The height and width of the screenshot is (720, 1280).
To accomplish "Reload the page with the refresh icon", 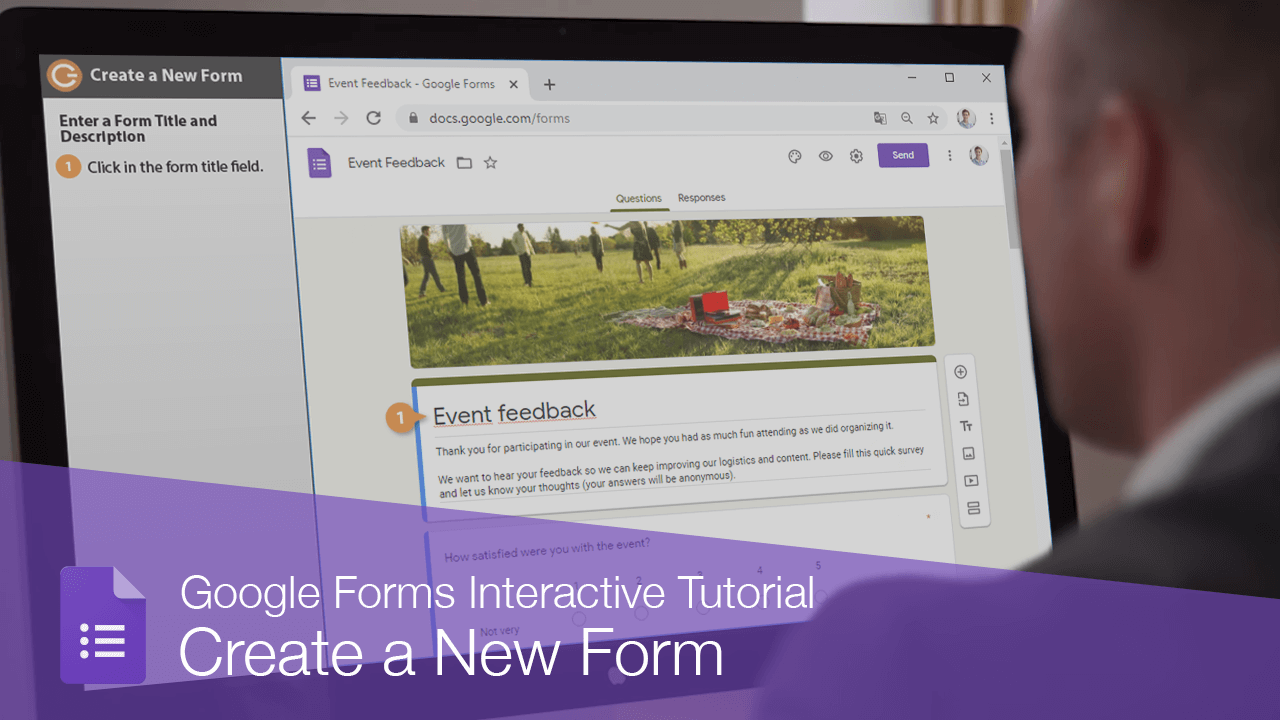I will (x=373, y=118).
